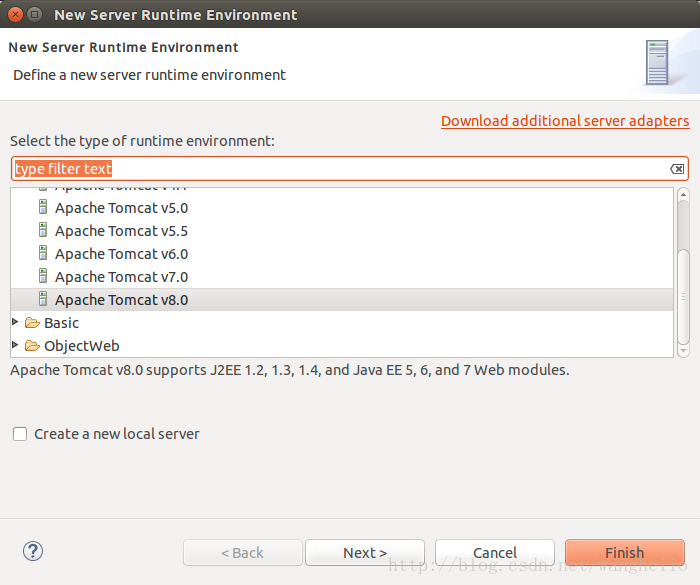Click the Basic folder icon
Image resolution: width=700 pixels, height=585 pixels.
[x=32, y=322]
